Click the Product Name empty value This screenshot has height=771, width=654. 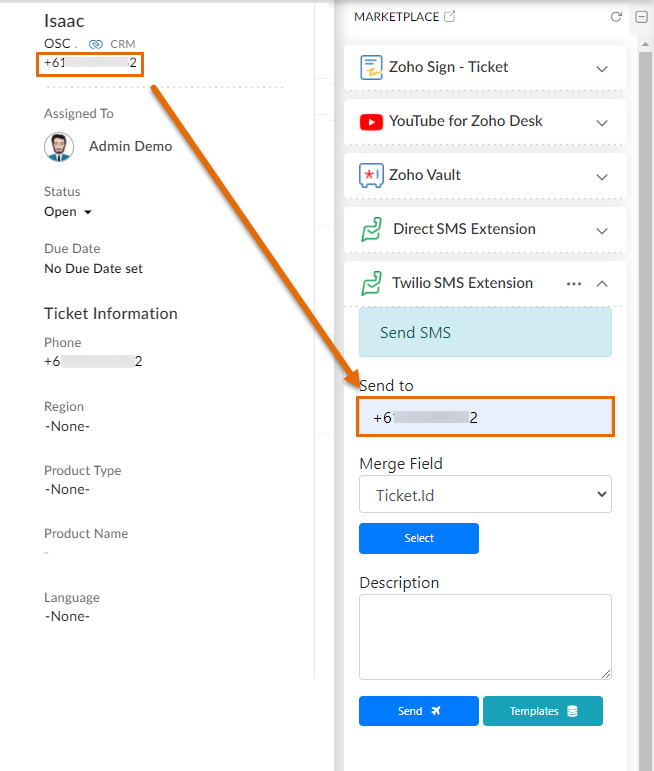(47, 553)
